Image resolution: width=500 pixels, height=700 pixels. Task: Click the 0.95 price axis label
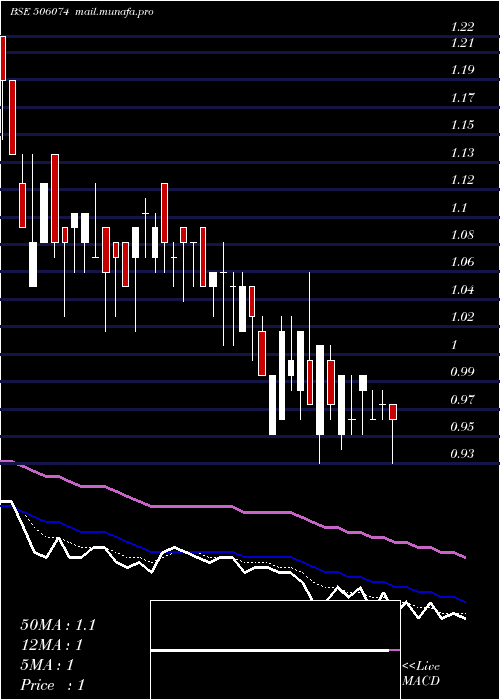pyautogui.click(x=462, y=427)
